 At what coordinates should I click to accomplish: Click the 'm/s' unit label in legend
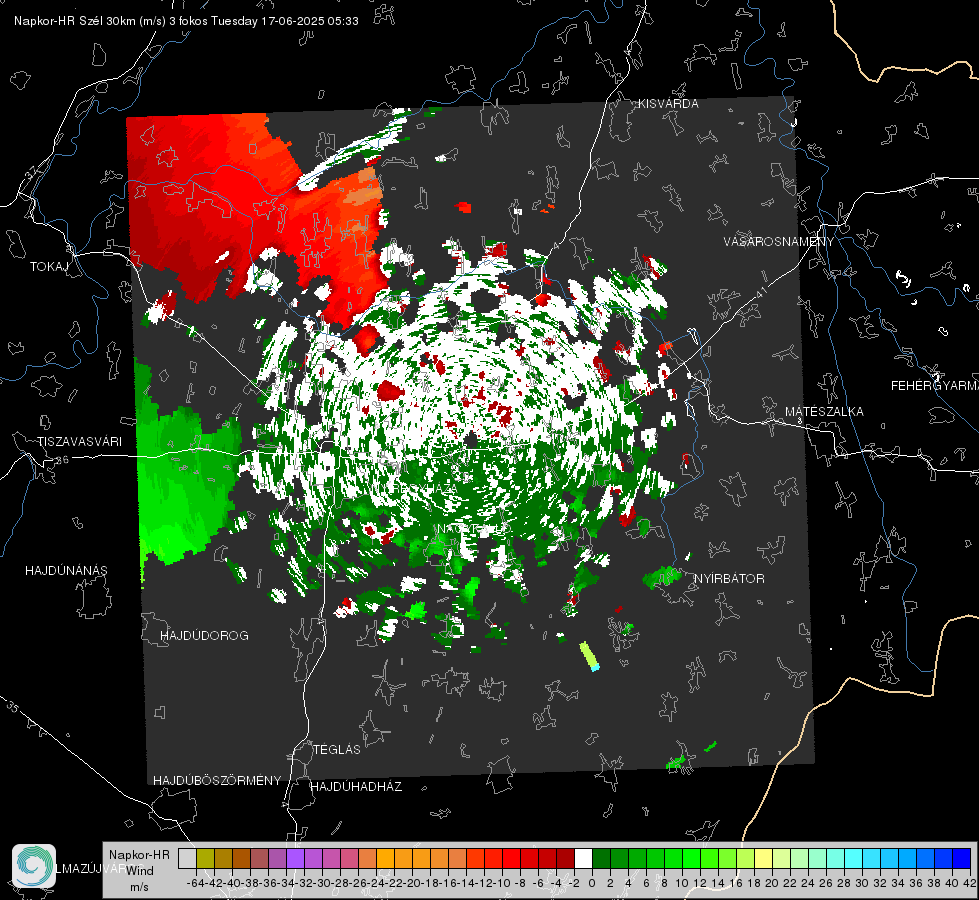pyautogui.click(x=139, y=887)
